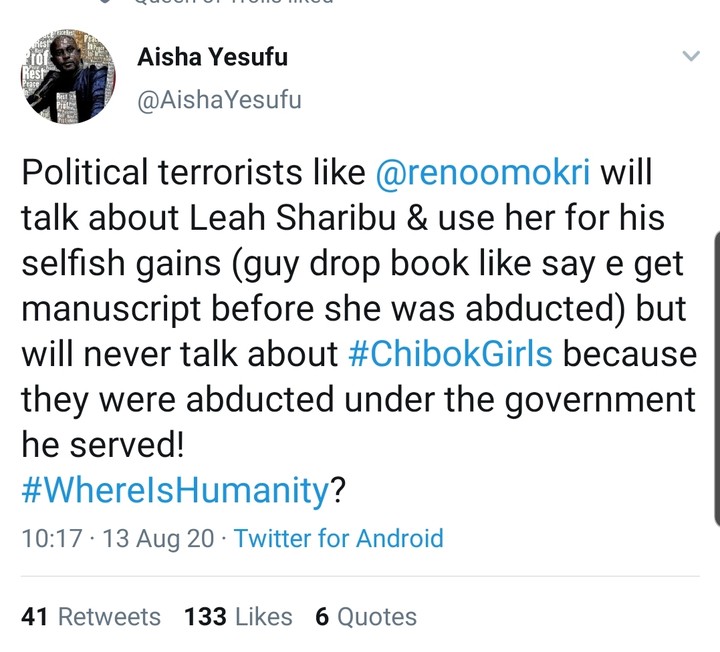Click the 10:17 tweet time
Image resolution: width=720 pixels, height=652 pixels.
51,538
